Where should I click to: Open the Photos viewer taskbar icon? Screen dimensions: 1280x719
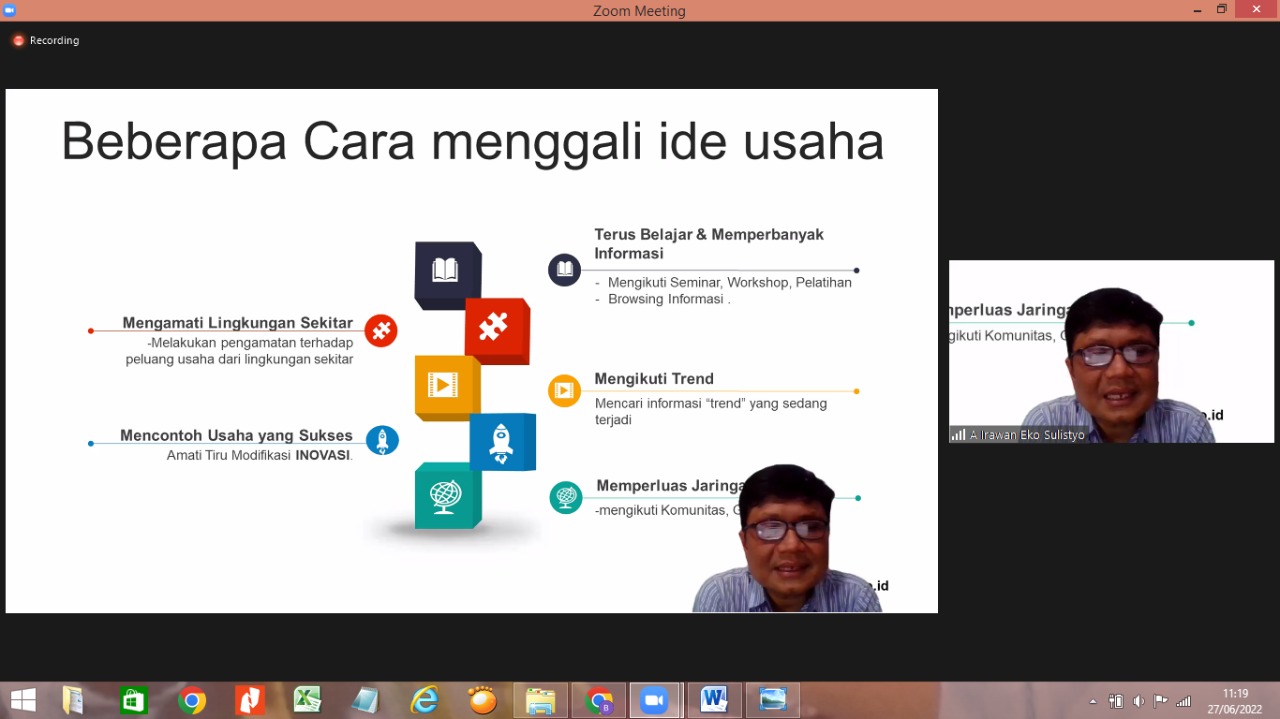pos(773,701)
